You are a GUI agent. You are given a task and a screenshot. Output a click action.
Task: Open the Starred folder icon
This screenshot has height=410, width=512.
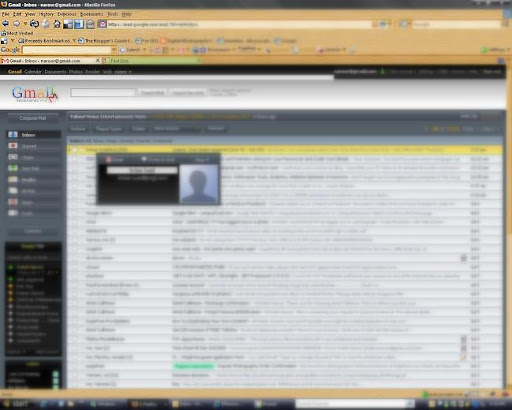click(13, 146)
